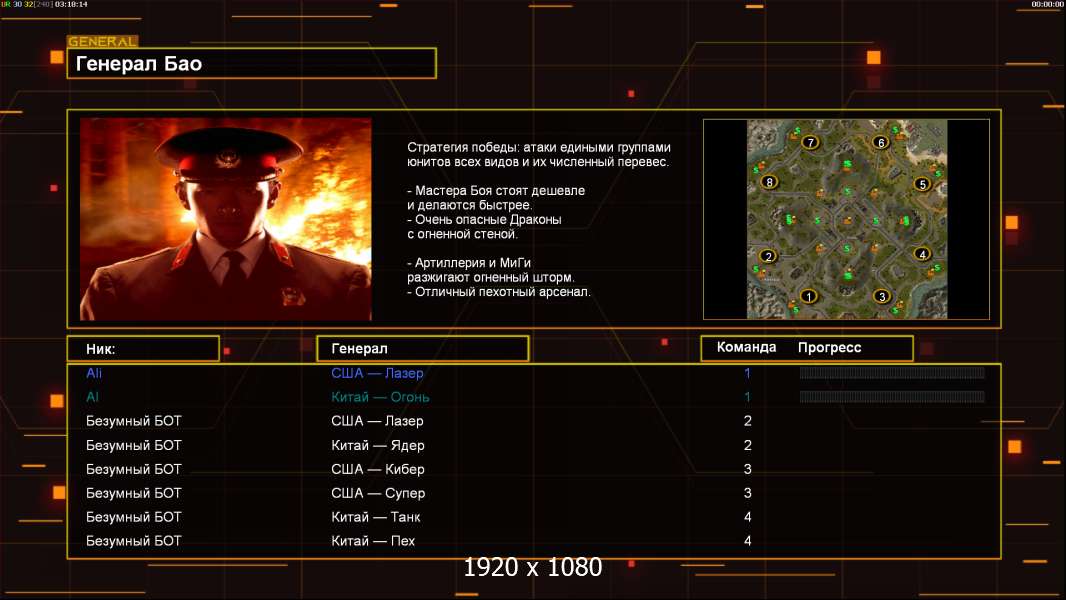Screen dimensions: 1066x600
Task: Click AI player's loading progress bar
Action: [892, 397]
